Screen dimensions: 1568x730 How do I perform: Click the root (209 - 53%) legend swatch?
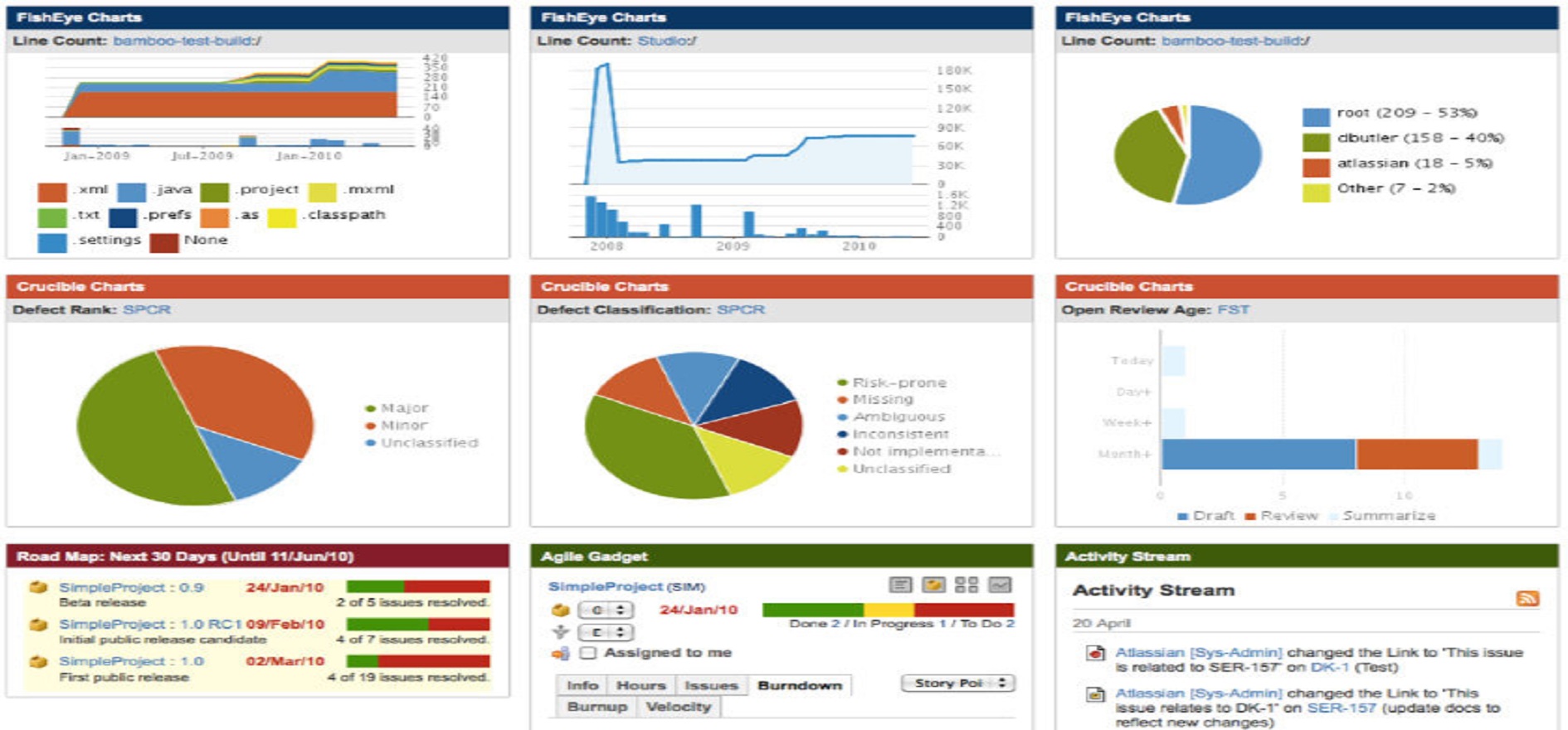click(1317, 117)
